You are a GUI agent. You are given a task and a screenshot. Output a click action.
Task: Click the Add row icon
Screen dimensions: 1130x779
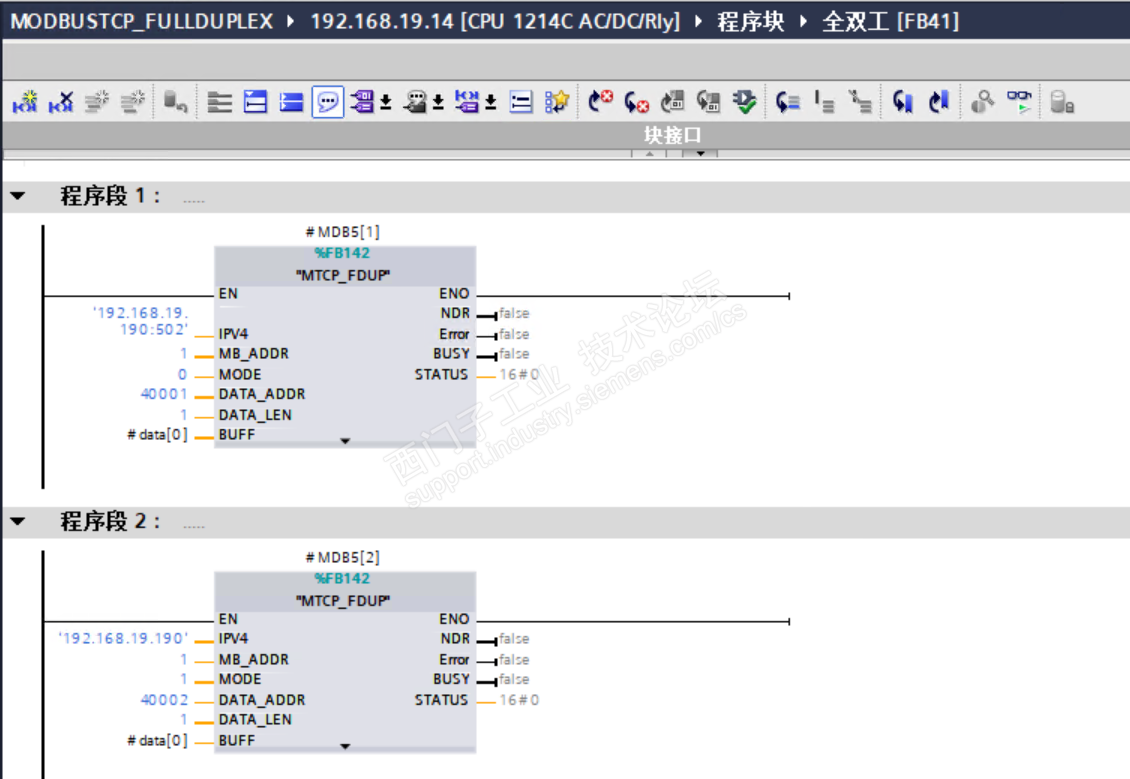pyautogui.click(x=133, y=102)
